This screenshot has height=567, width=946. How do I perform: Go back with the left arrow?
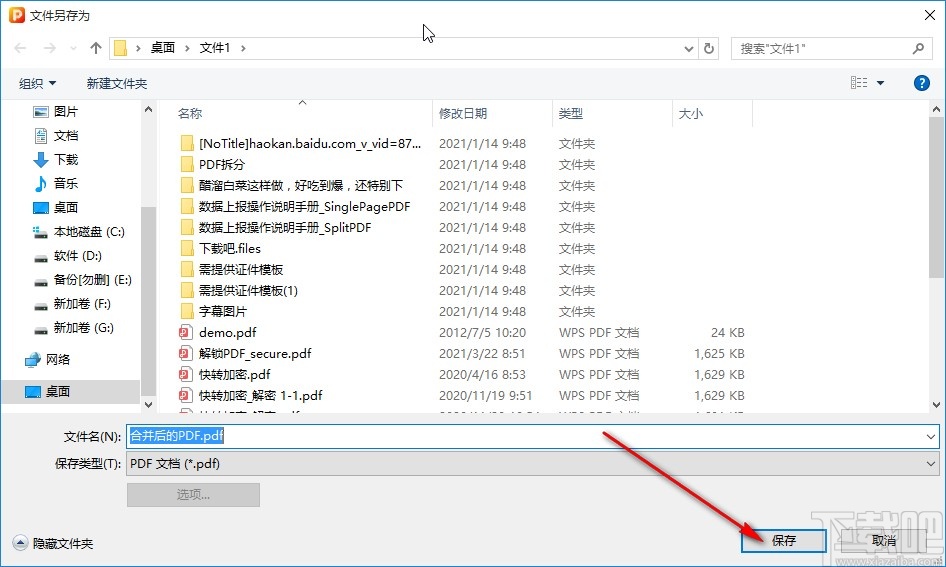20,48
